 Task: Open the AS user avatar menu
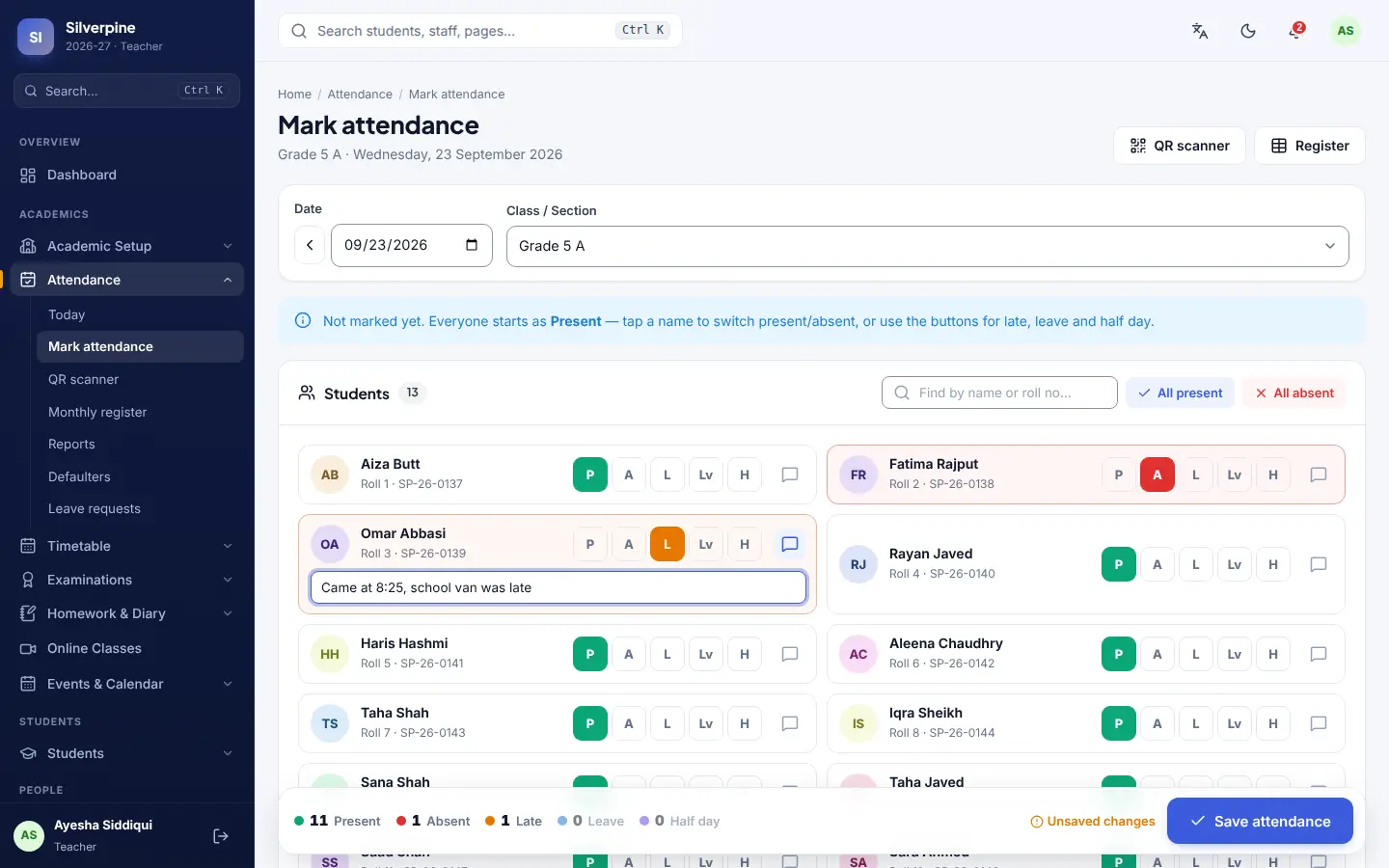[x=1346, y=31]
